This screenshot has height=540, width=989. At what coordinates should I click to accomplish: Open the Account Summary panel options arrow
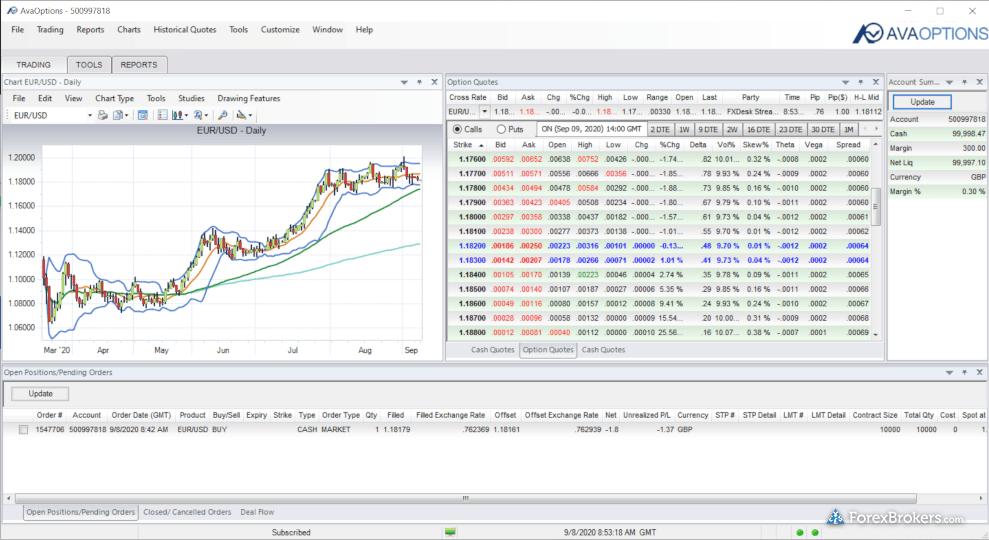tap(949, 82)
